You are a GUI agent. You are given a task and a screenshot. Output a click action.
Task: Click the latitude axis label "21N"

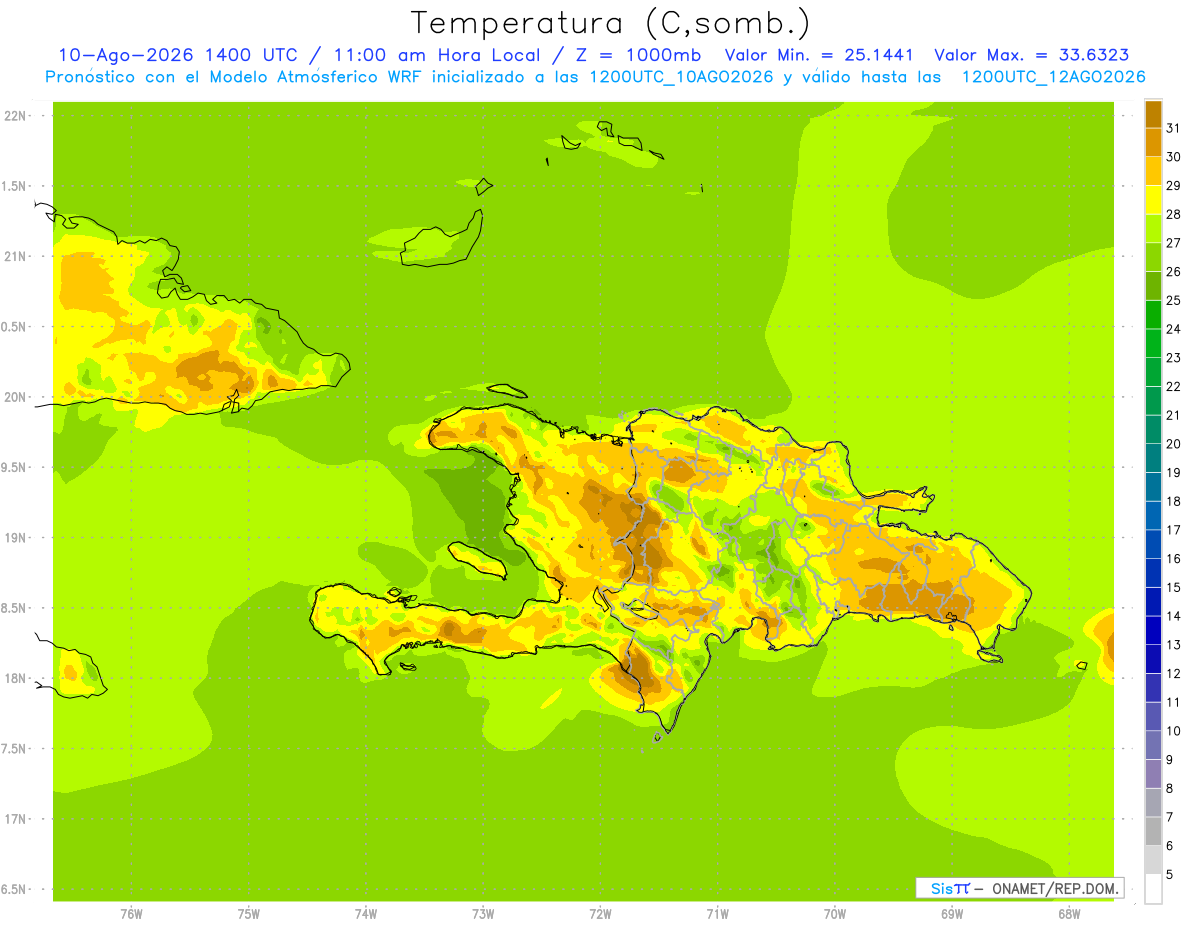point(15,256)
